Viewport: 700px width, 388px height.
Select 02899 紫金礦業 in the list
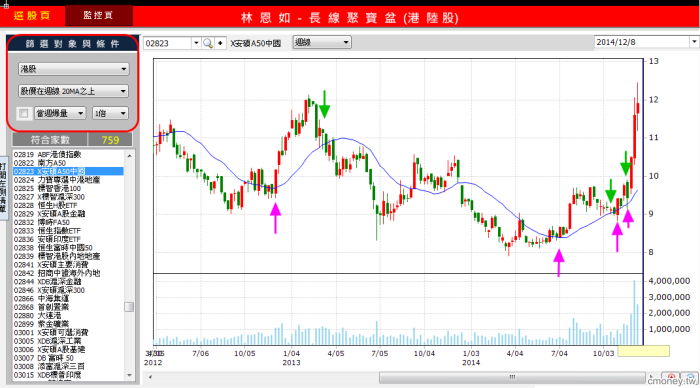coord(68,324)
